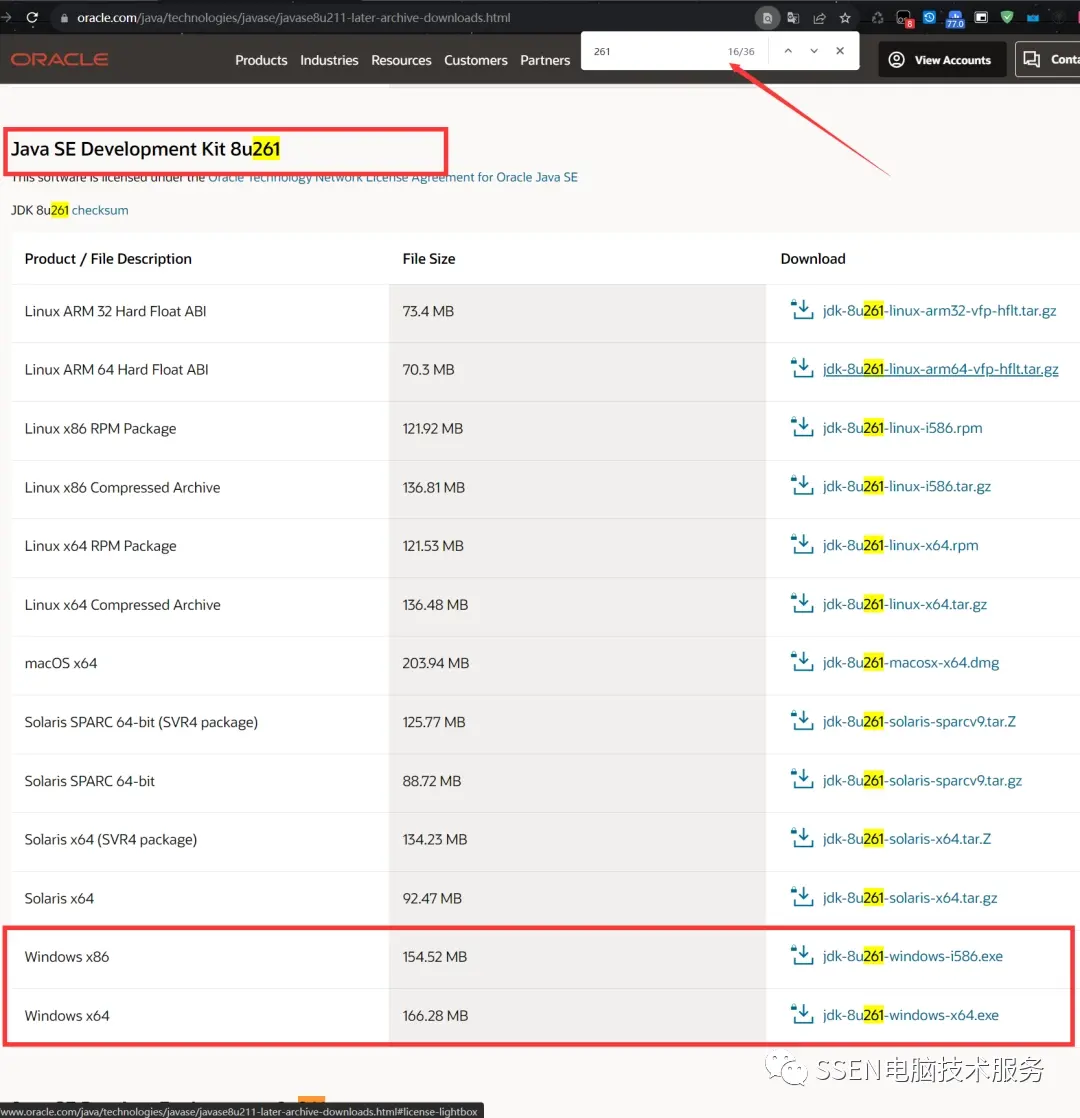Open the green shield ad blocker extension
Screen dimensions: 1080x1118
(x=1007, y=17)
